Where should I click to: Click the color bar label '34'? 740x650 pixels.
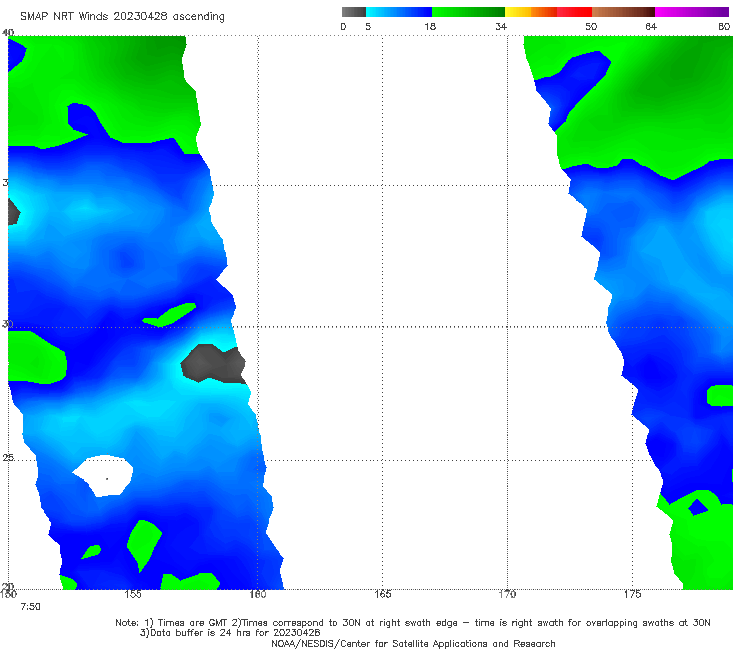pos(501,26)
